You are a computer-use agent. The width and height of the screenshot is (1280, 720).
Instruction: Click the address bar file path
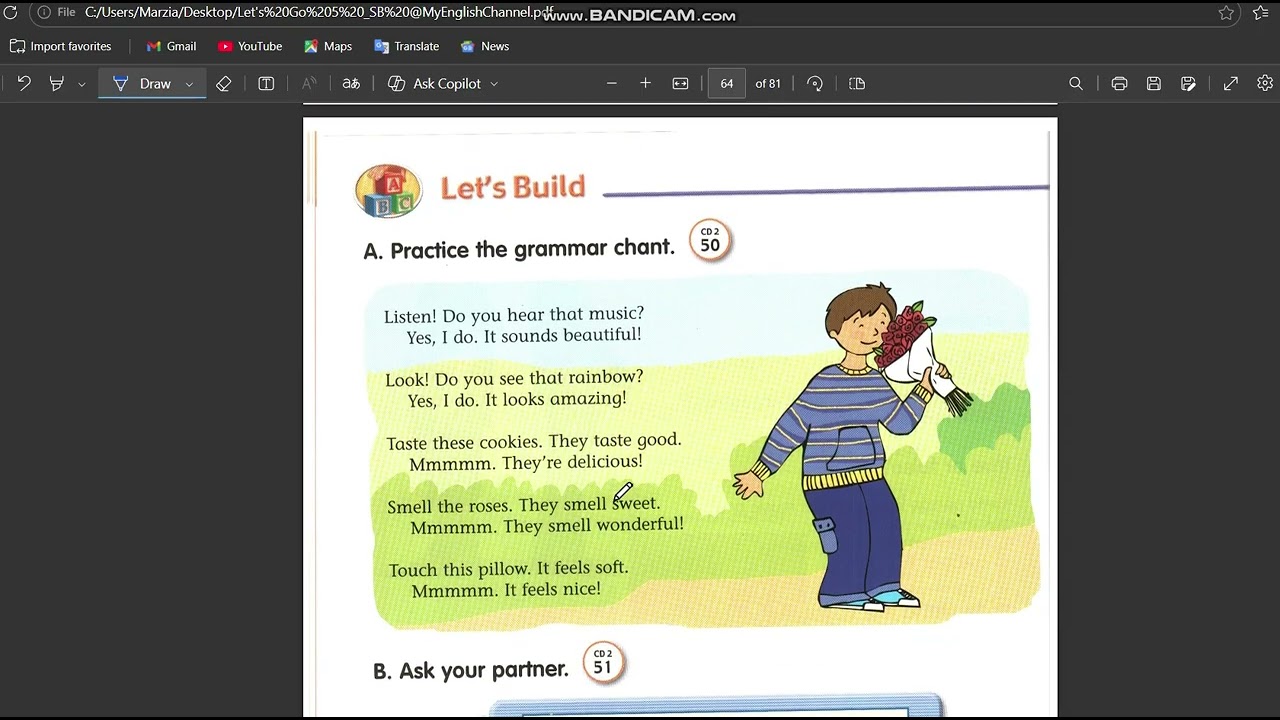click(319, 13)
